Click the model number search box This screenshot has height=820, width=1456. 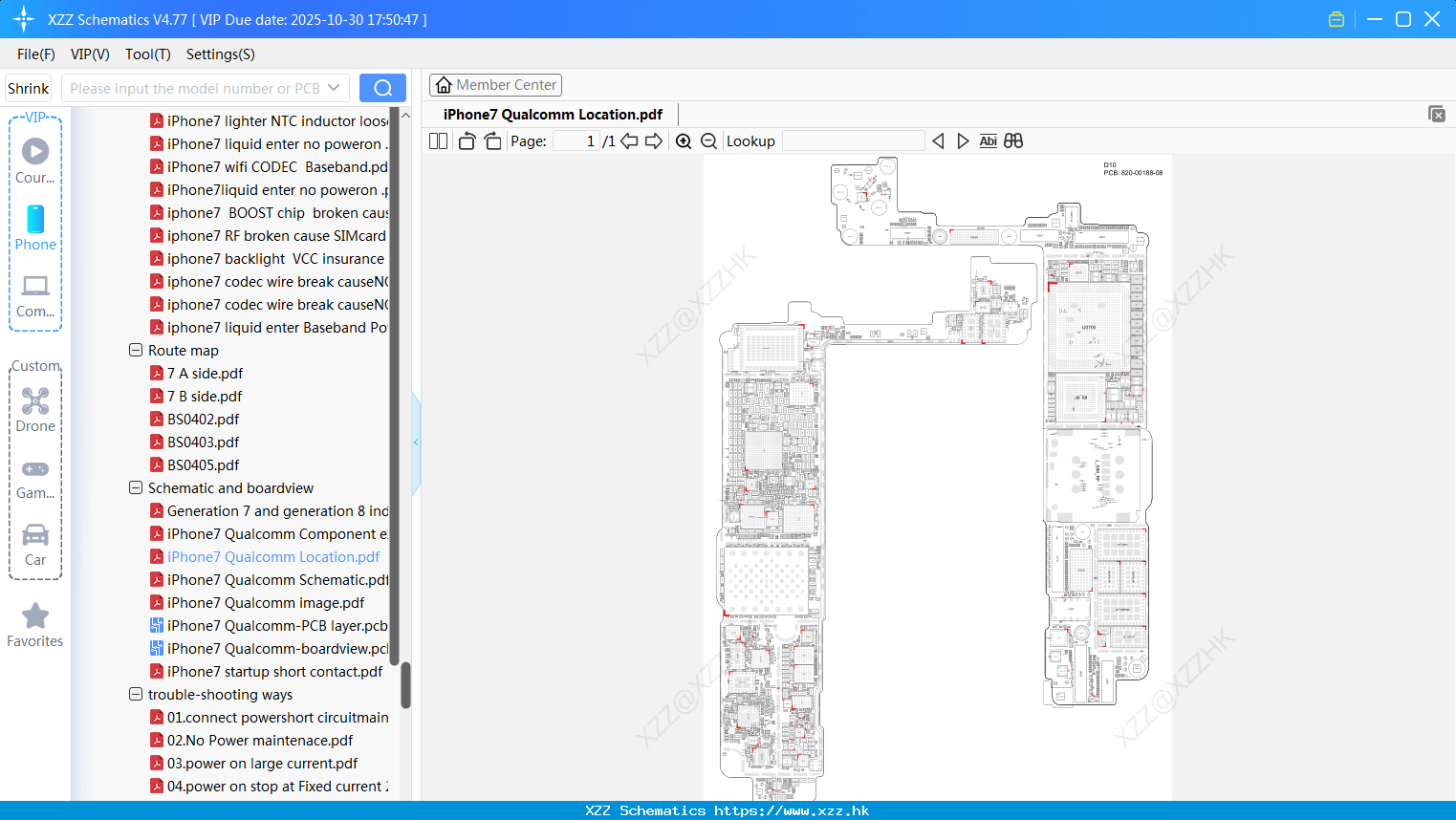pos(195,88)
